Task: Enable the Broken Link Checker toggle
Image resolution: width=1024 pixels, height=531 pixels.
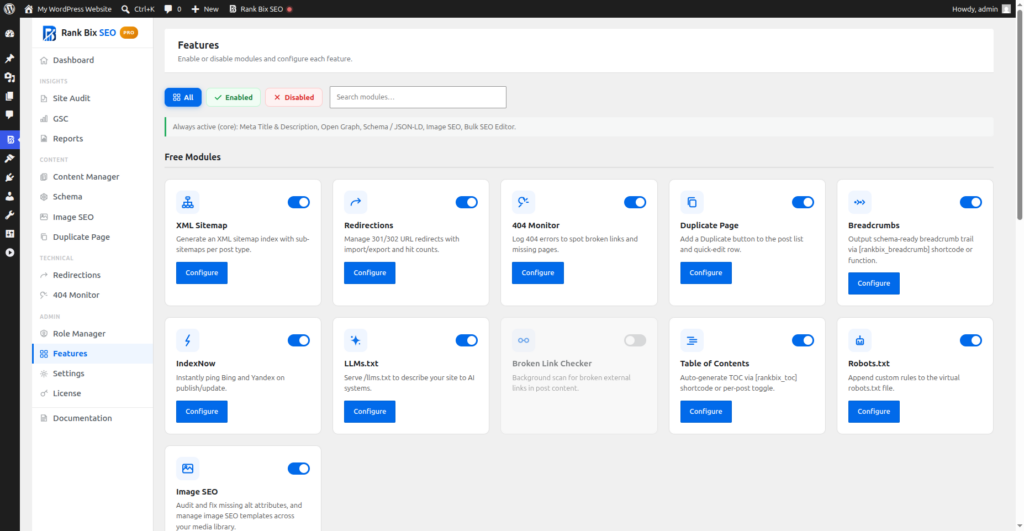Action: tap(635, 340)
